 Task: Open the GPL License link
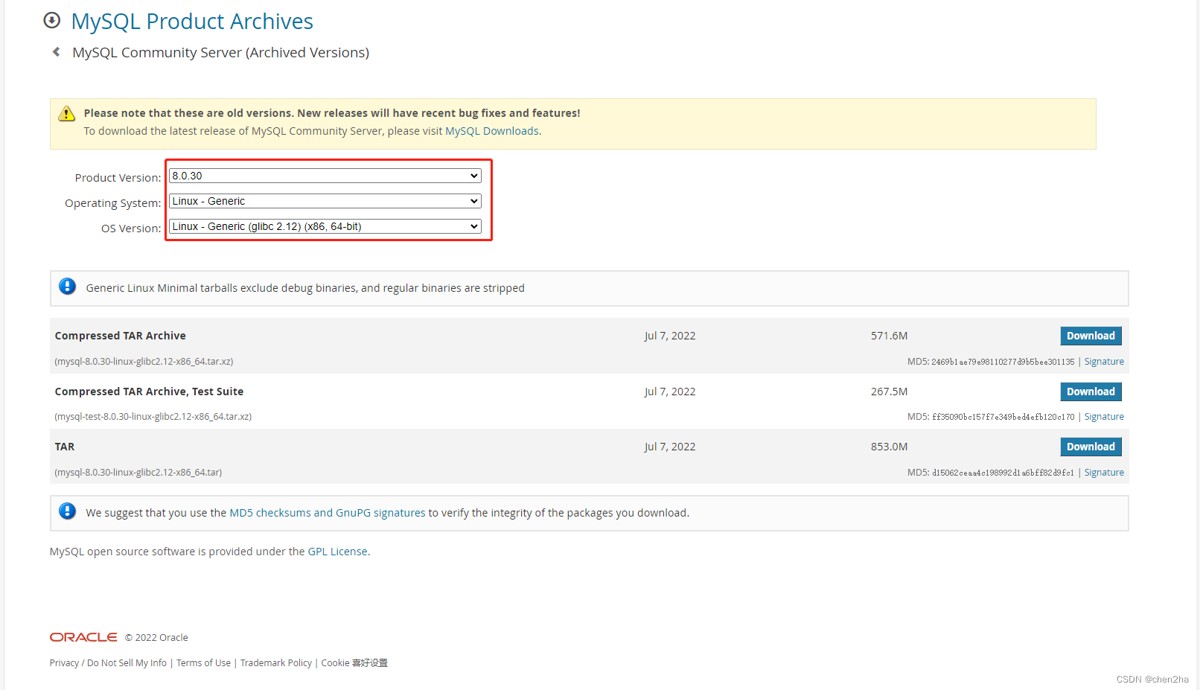pos(337,551)
